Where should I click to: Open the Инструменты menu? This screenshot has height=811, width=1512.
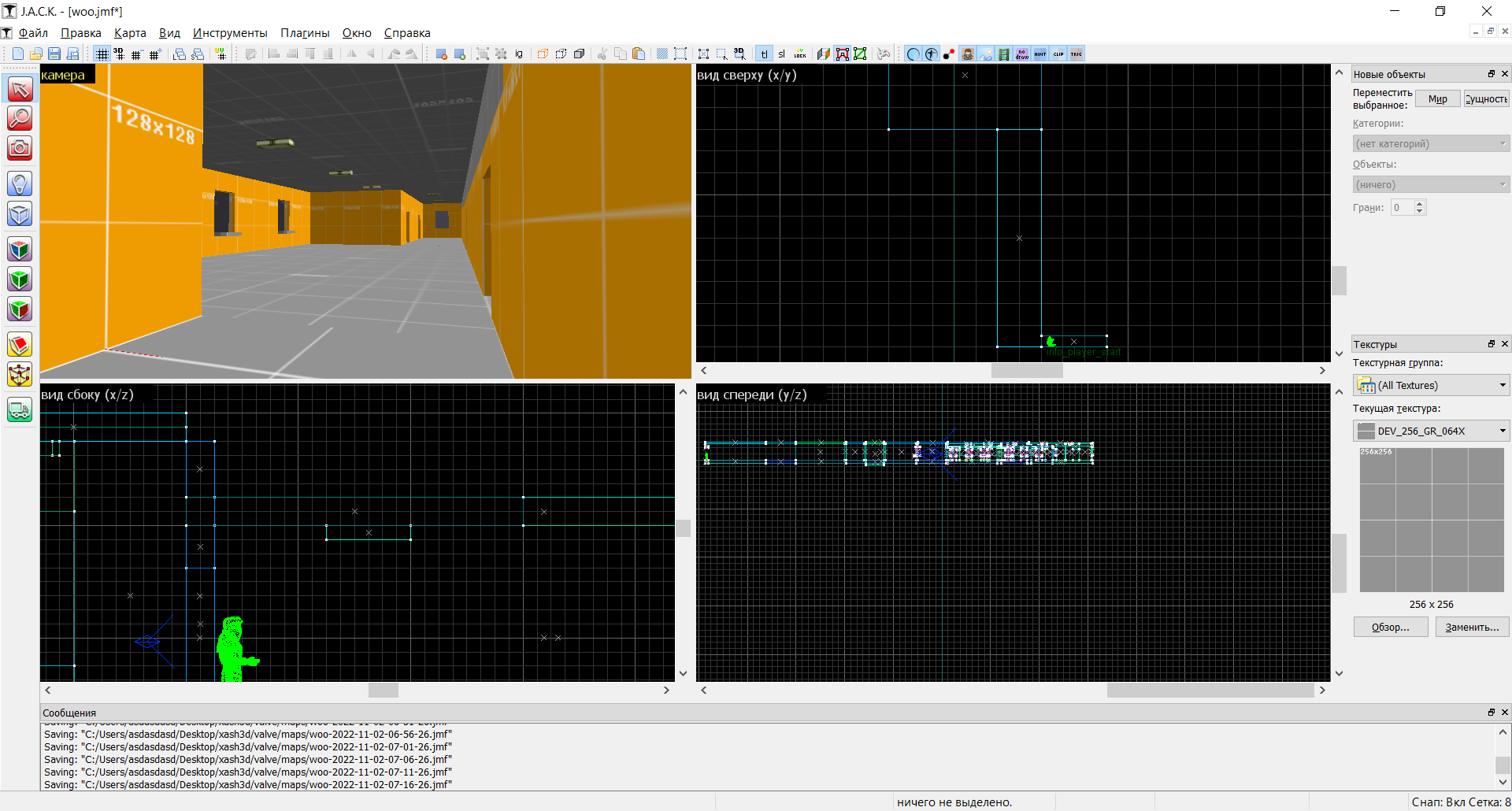(x=230, y=33)
